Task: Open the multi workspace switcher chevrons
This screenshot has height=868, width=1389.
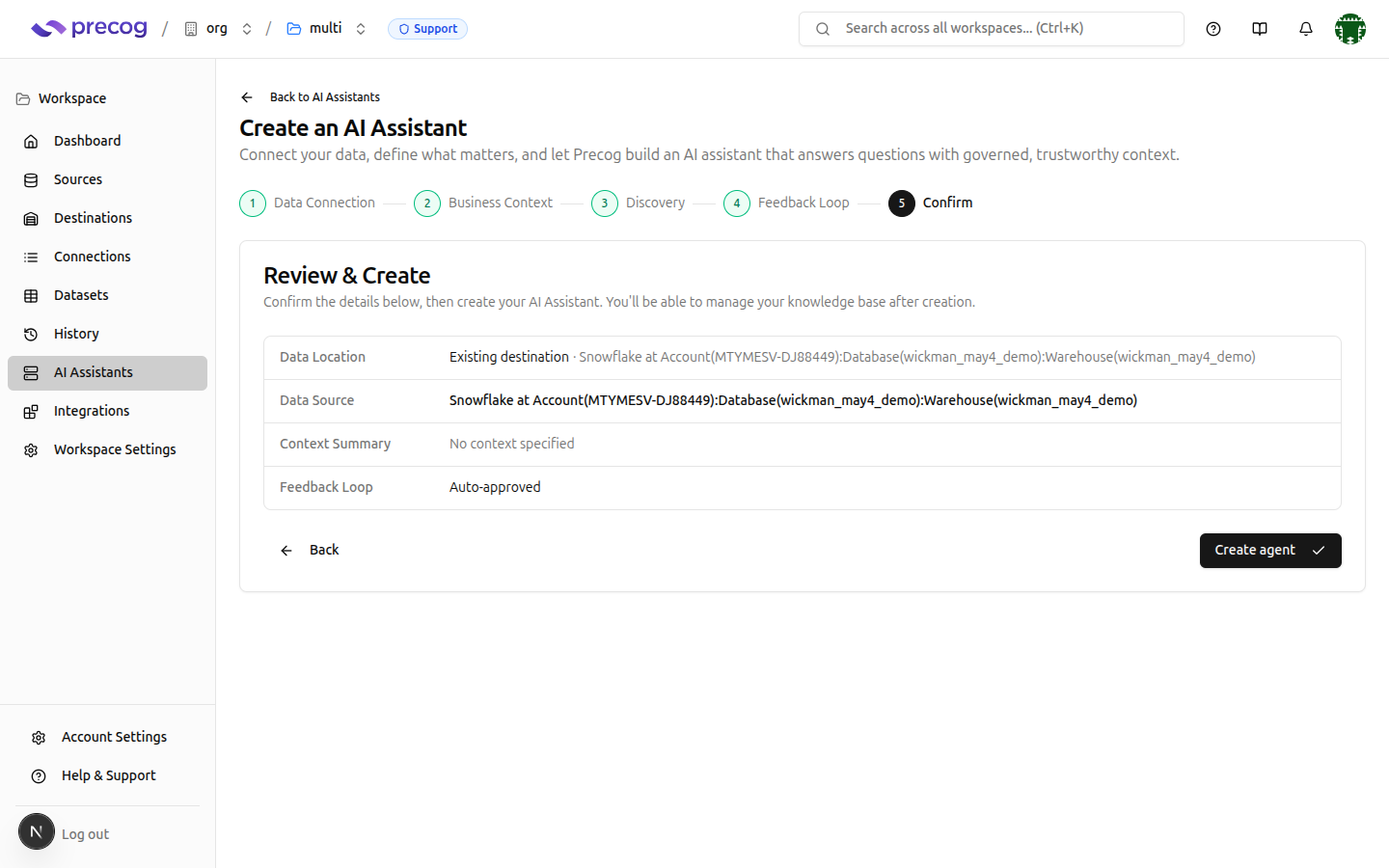Action: pos(361,29)
